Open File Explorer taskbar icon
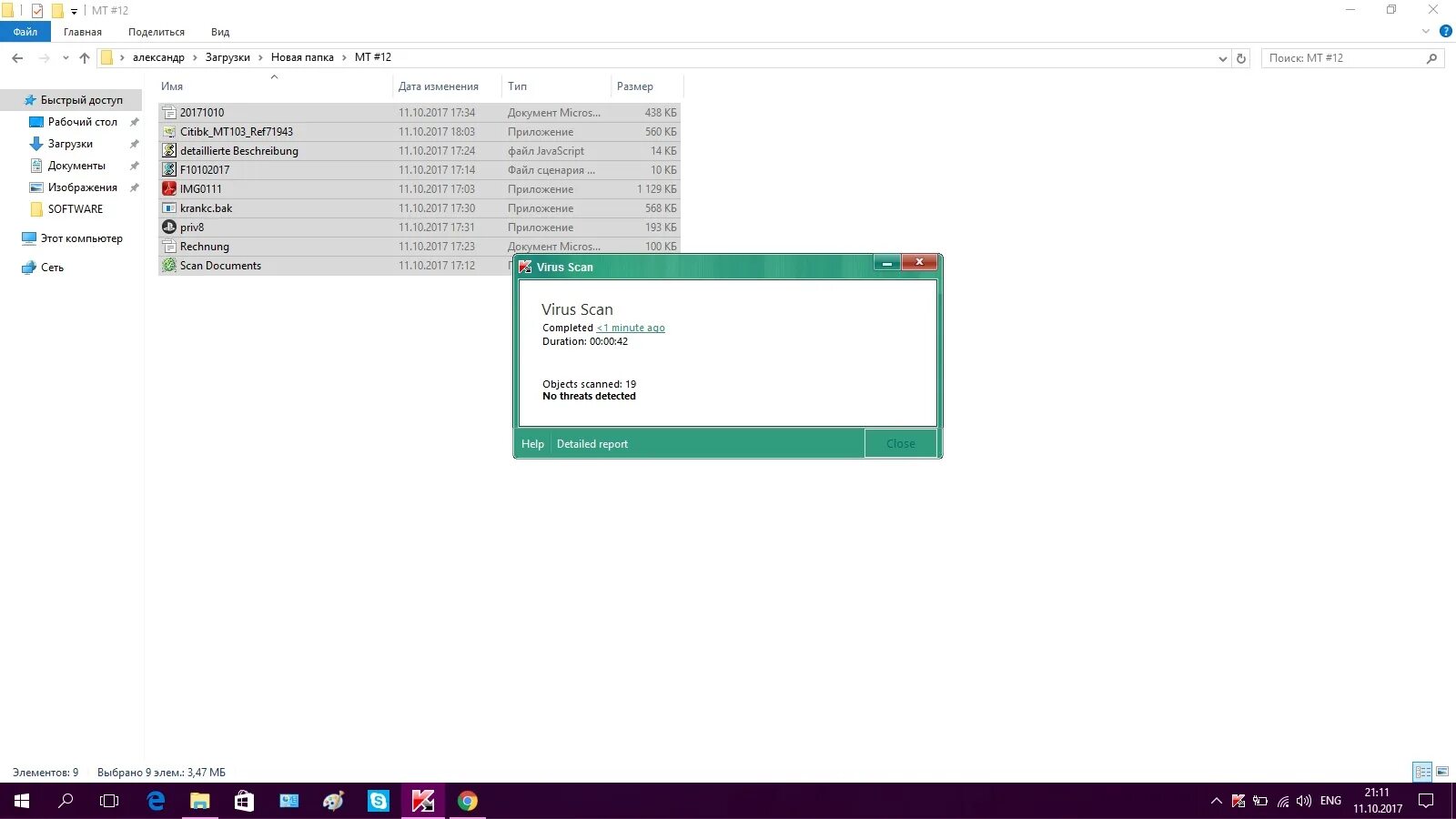 pyautogui.click(x=199, y=801)
